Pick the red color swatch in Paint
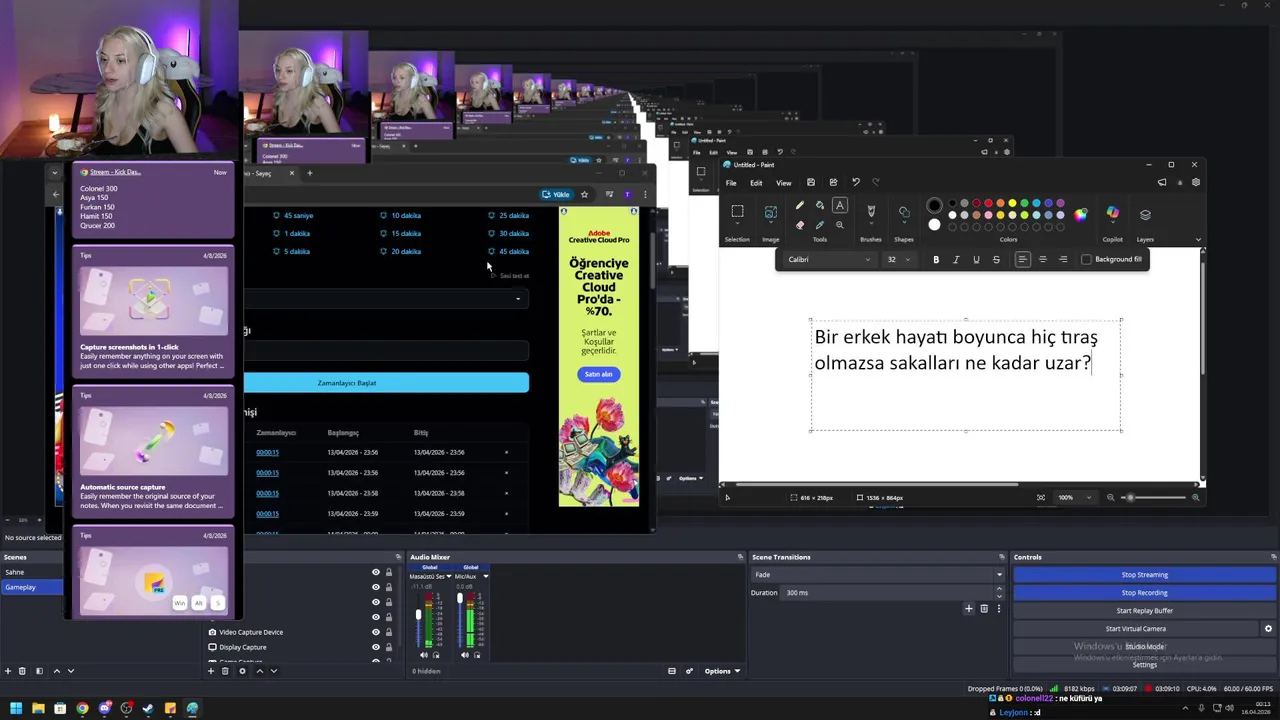The width and height of the screenshot is (1280, 720). click(x=988, y=203)
